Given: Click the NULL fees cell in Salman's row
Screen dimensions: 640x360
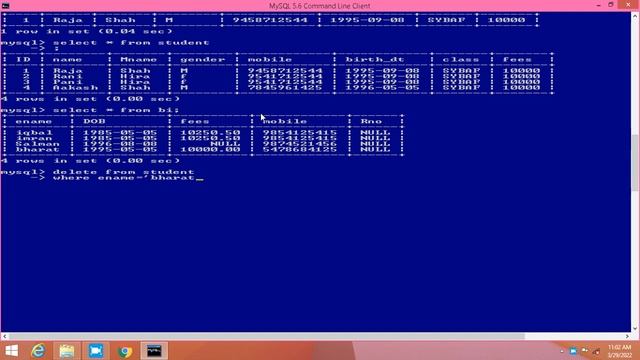Looking at the screenshot, I should click(x=226, y=144).
